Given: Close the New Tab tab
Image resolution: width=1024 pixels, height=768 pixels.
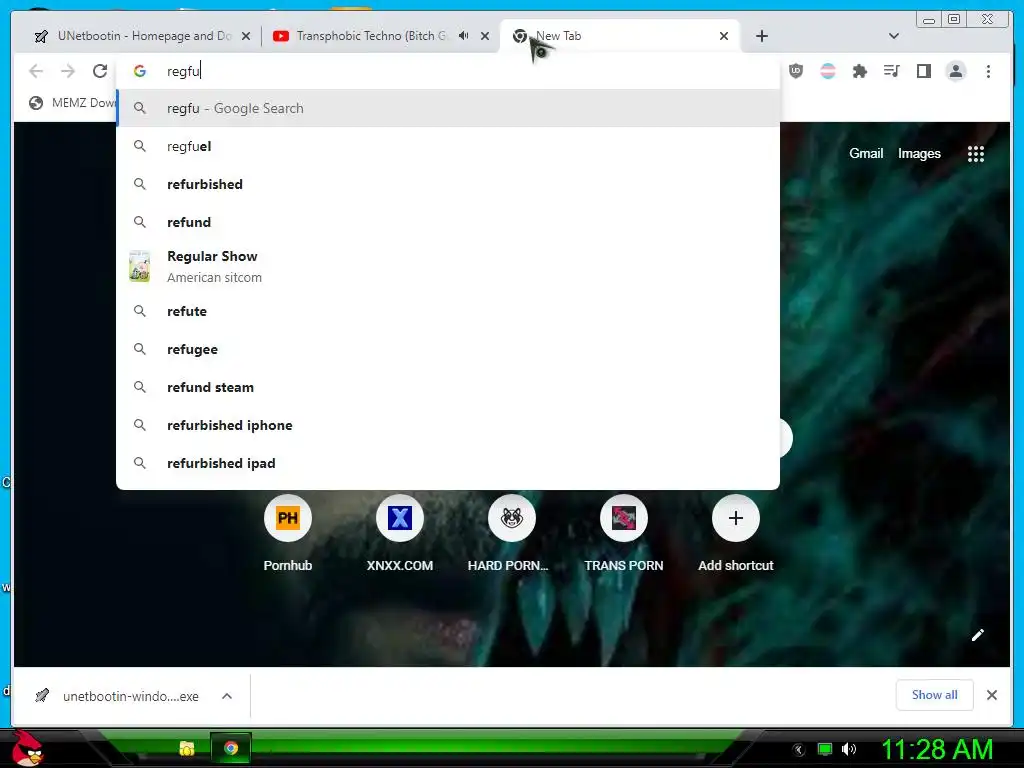Looking at the screenshot, I should coord(724,36).
